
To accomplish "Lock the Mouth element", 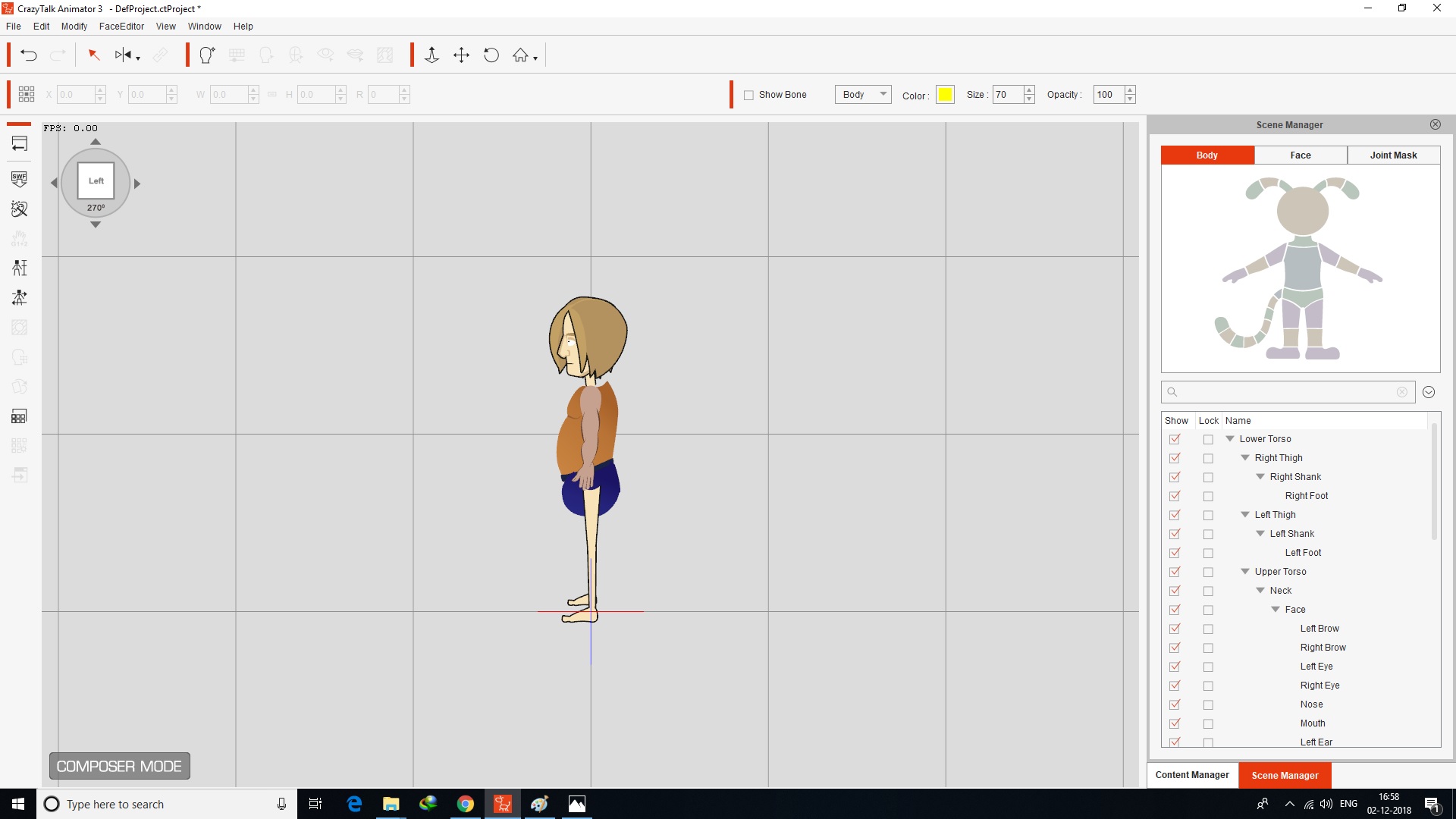I will click(x=1208, y=724).
